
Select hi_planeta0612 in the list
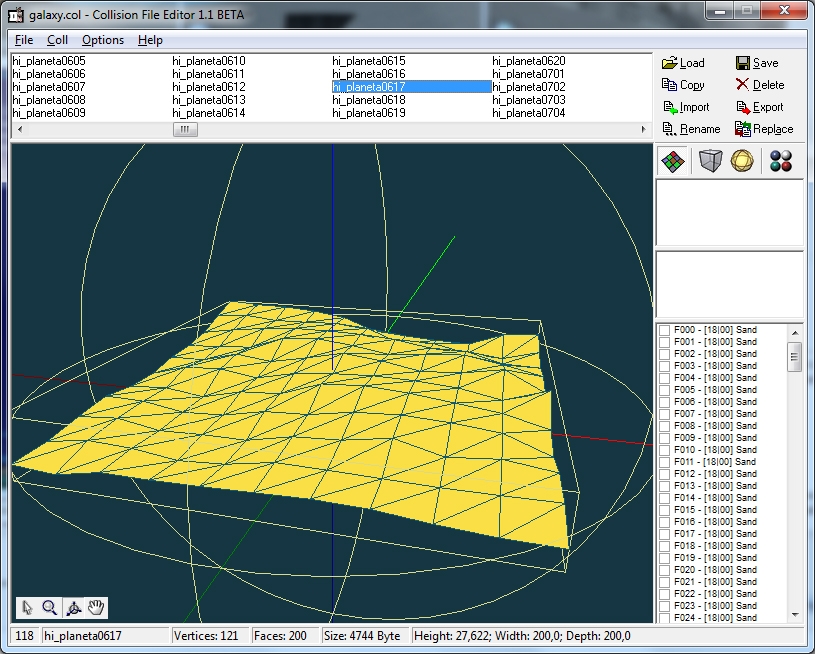[x=209, y=87]
